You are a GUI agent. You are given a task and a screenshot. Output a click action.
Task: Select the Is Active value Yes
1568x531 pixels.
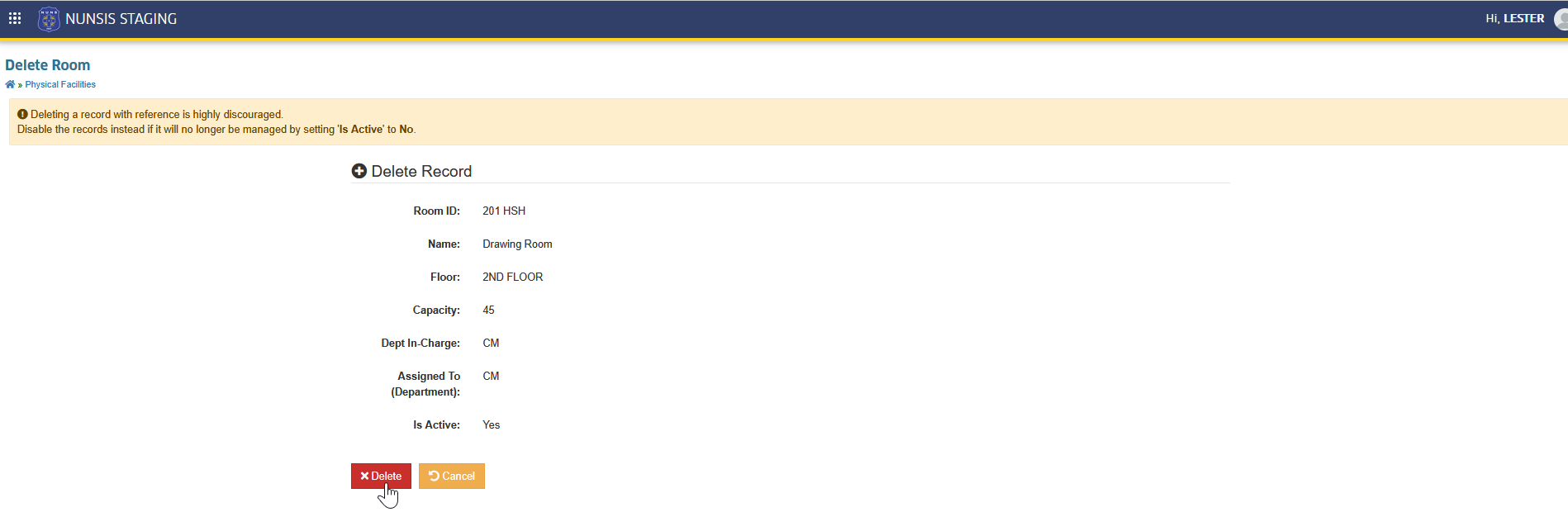pos(492,424)
